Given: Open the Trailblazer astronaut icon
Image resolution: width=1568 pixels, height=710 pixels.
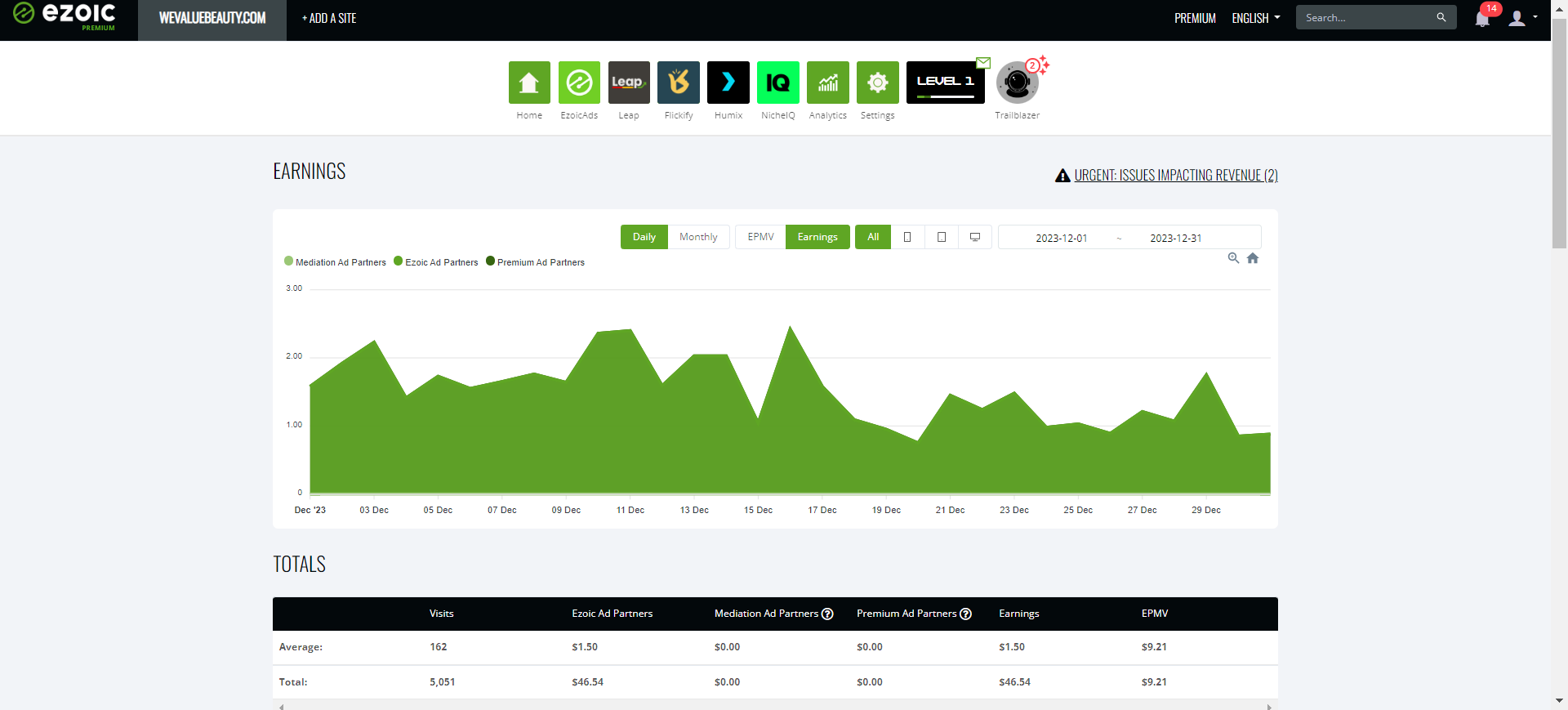Looking at the screenshot, I should [x=1018, y=83].
